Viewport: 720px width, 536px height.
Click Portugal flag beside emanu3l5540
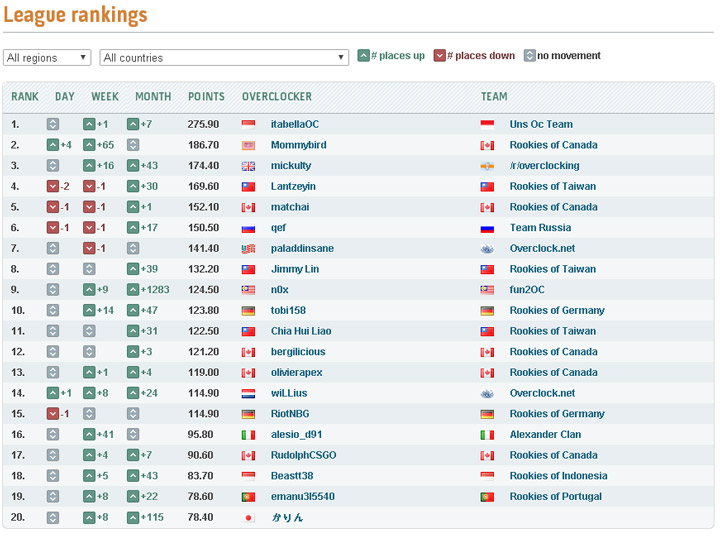point(249,497)
